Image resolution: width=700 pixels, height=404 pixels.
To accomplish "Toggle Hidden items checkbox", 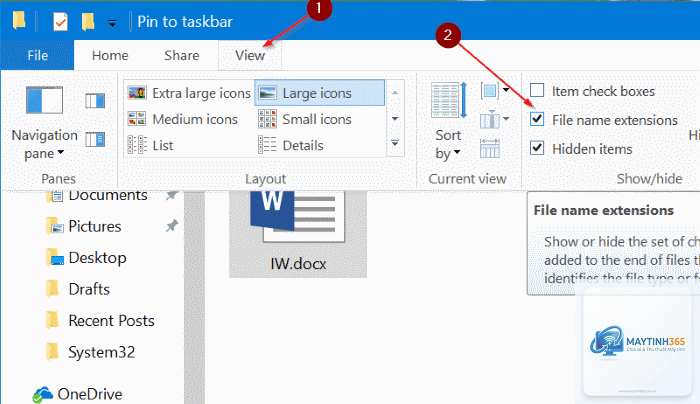I will click(537, 148).
